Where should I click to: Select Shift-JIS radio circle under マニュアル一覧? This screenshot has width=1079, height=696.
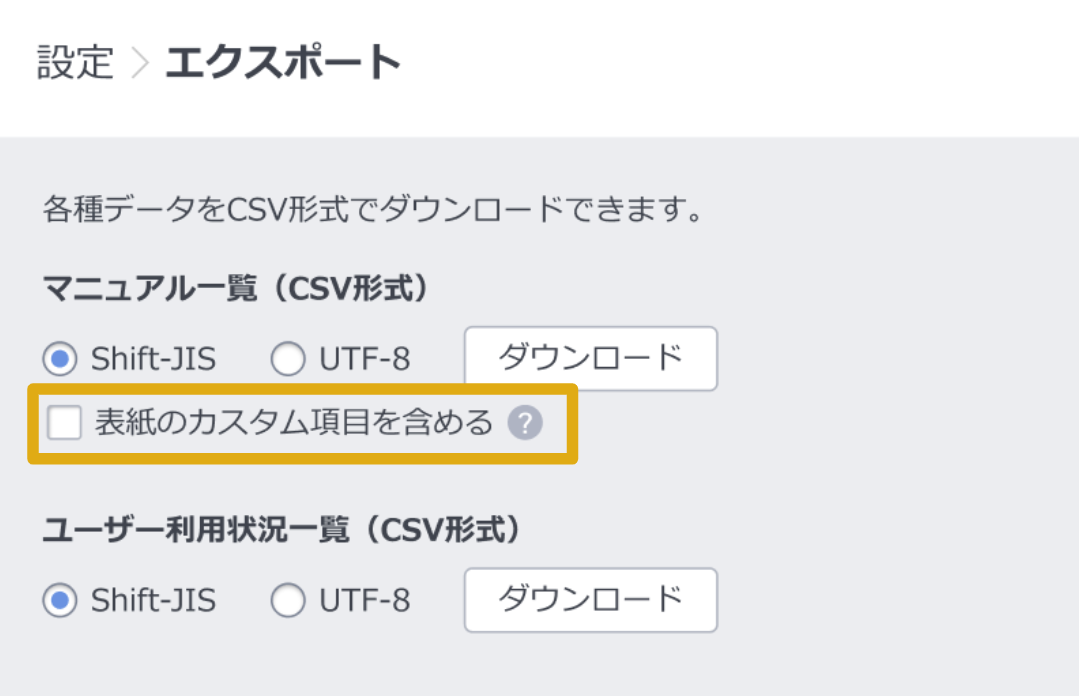coord(61,359)
